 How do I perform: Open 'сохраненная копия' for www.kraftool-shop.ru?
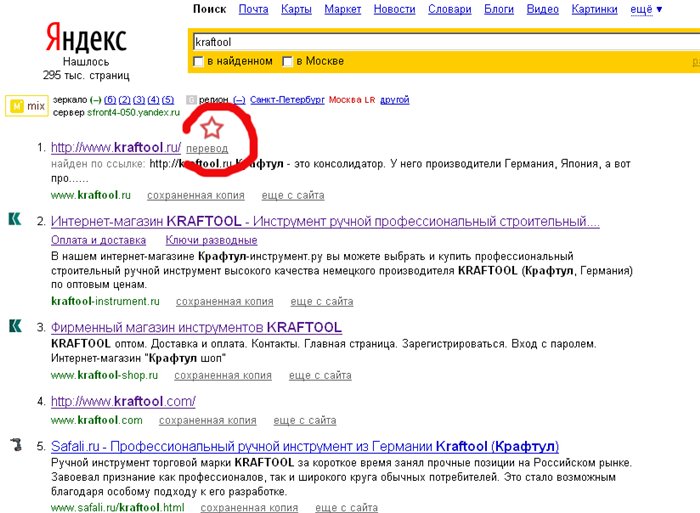point(223,375)
